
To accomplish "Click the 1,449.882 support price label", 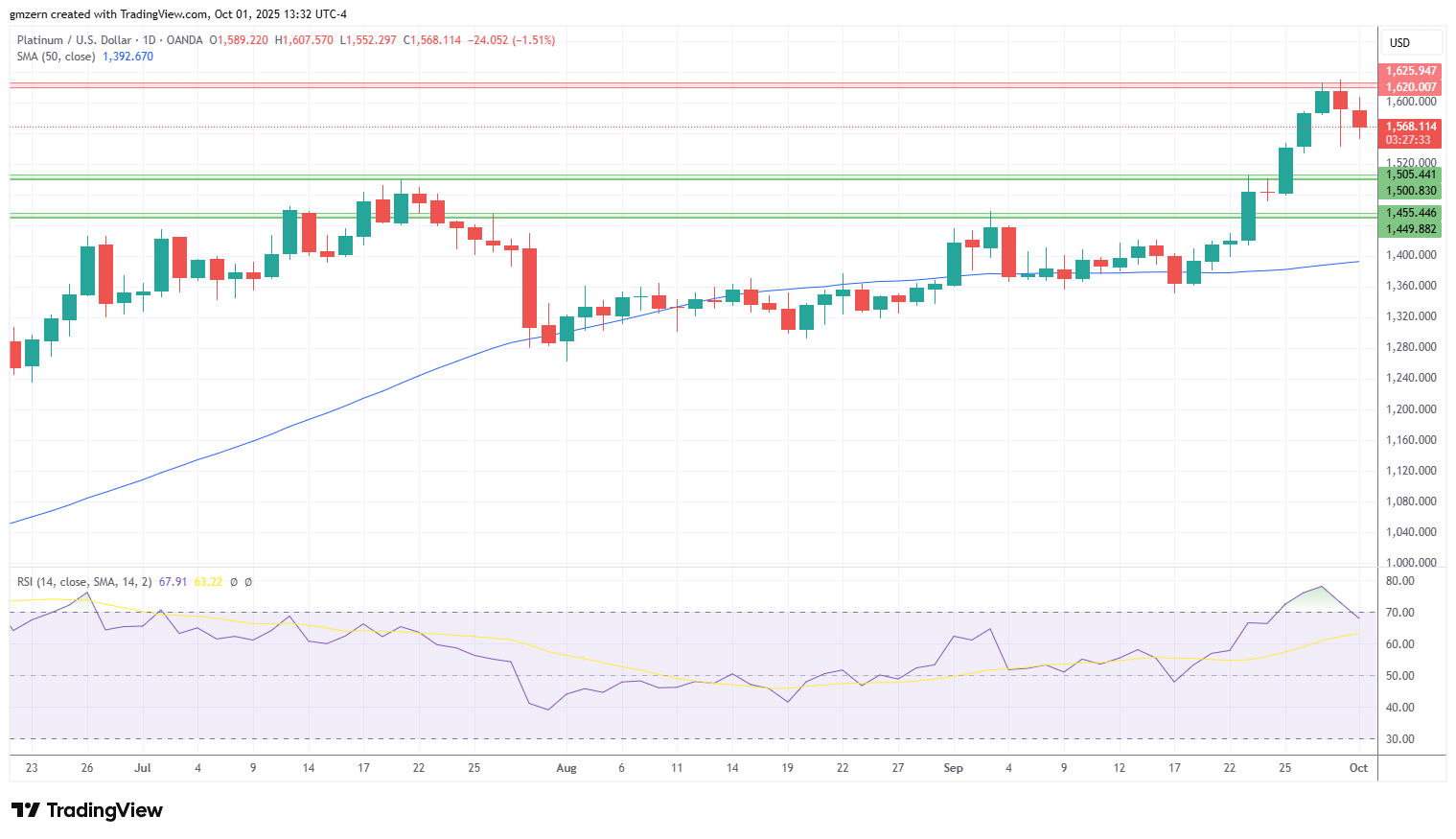I will click(x=1411, y=229).
